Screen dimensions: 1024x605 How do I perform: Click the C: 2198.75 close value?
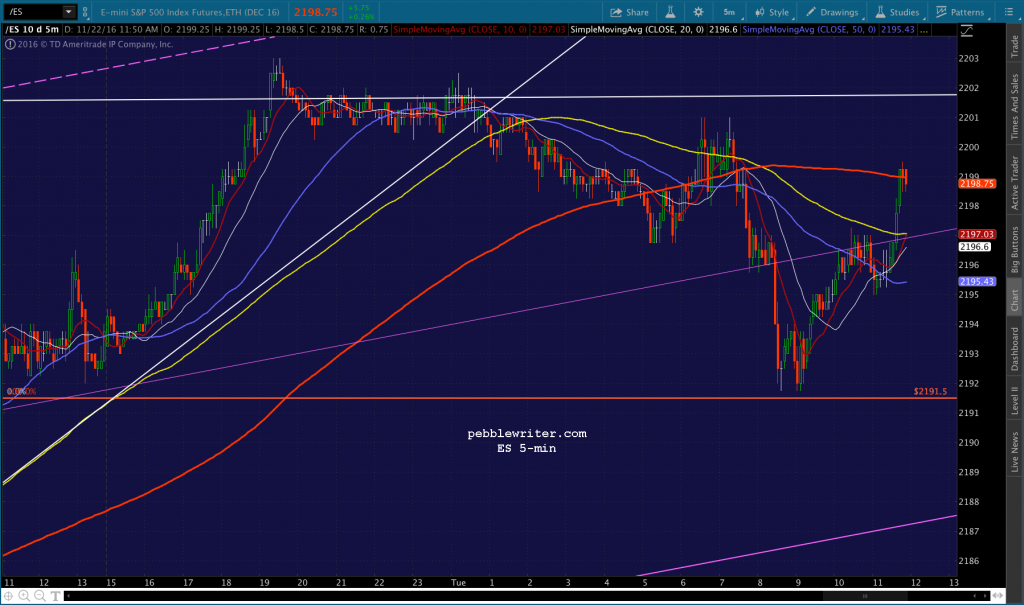click(331, 29)
